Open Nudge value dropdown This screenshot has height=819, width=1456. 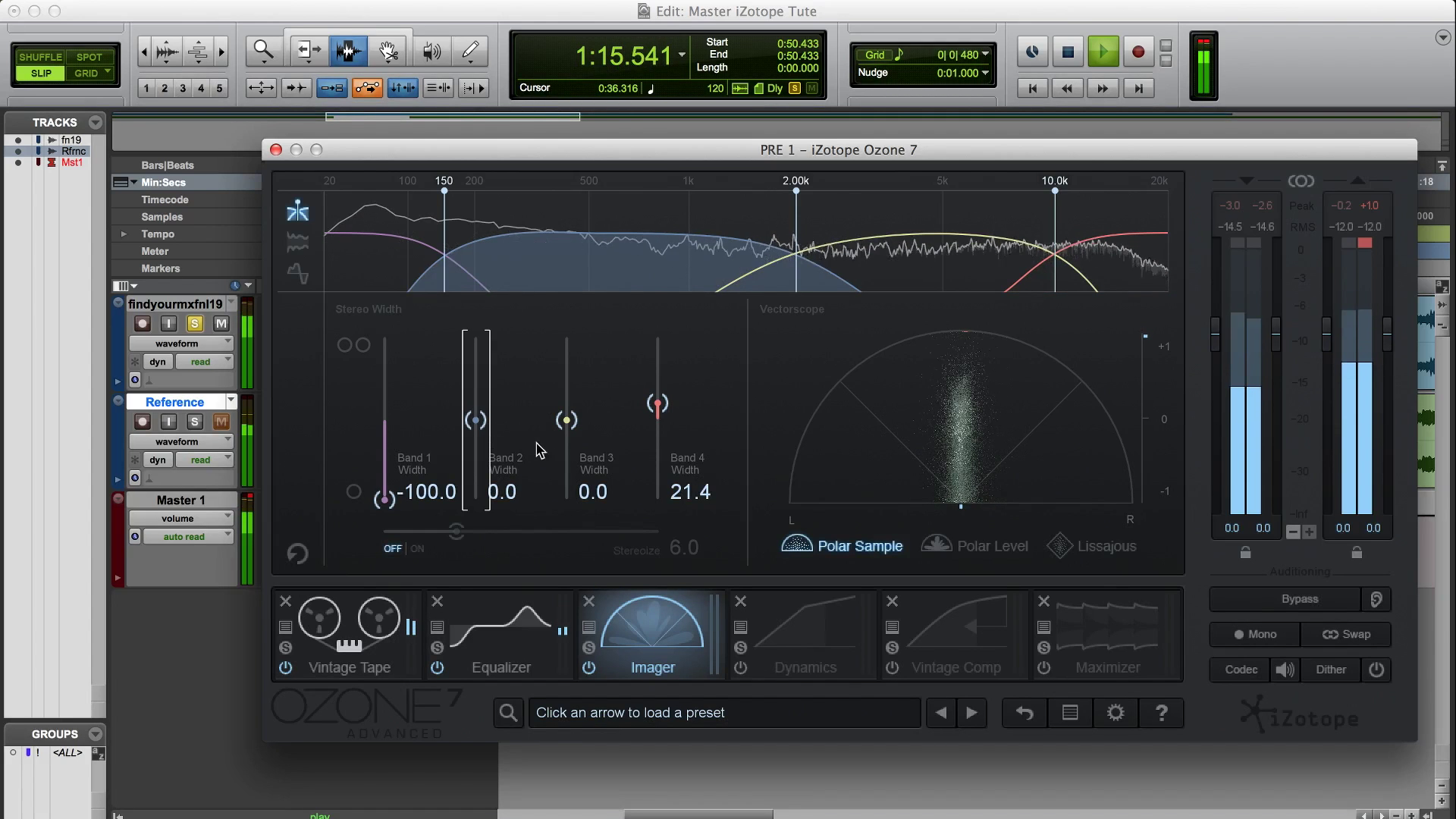coord(985,73)
